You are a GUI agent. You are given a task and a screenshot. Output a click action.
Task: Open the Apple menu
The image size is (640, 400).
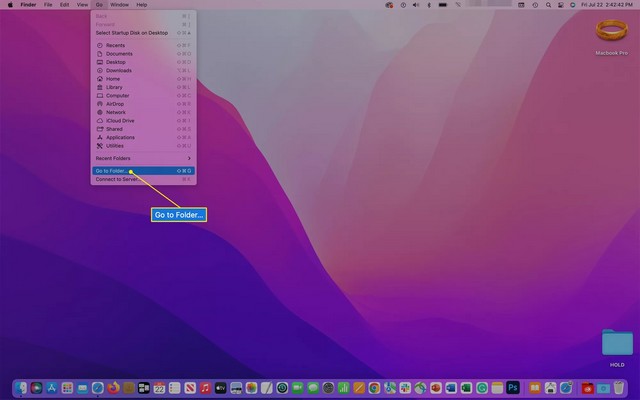(8, 5)
